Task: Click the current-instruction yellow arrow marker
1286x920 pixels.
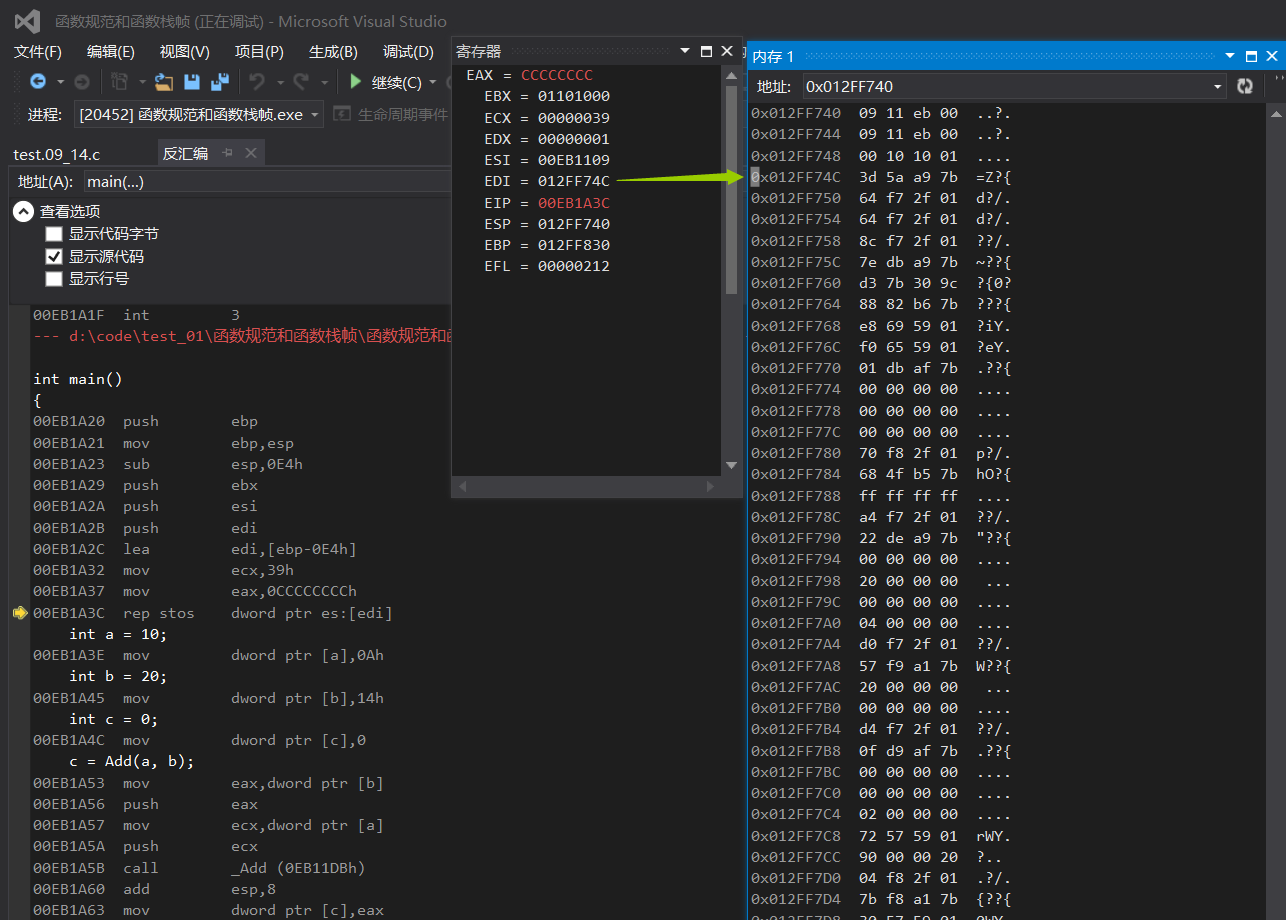Action: pos(19,613)
